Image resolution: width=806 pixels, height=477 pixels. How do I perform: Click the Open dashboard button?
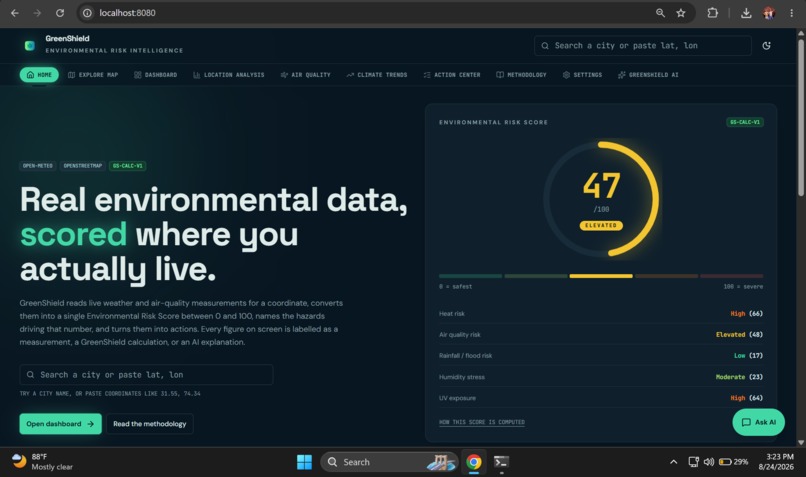[61, 424]
